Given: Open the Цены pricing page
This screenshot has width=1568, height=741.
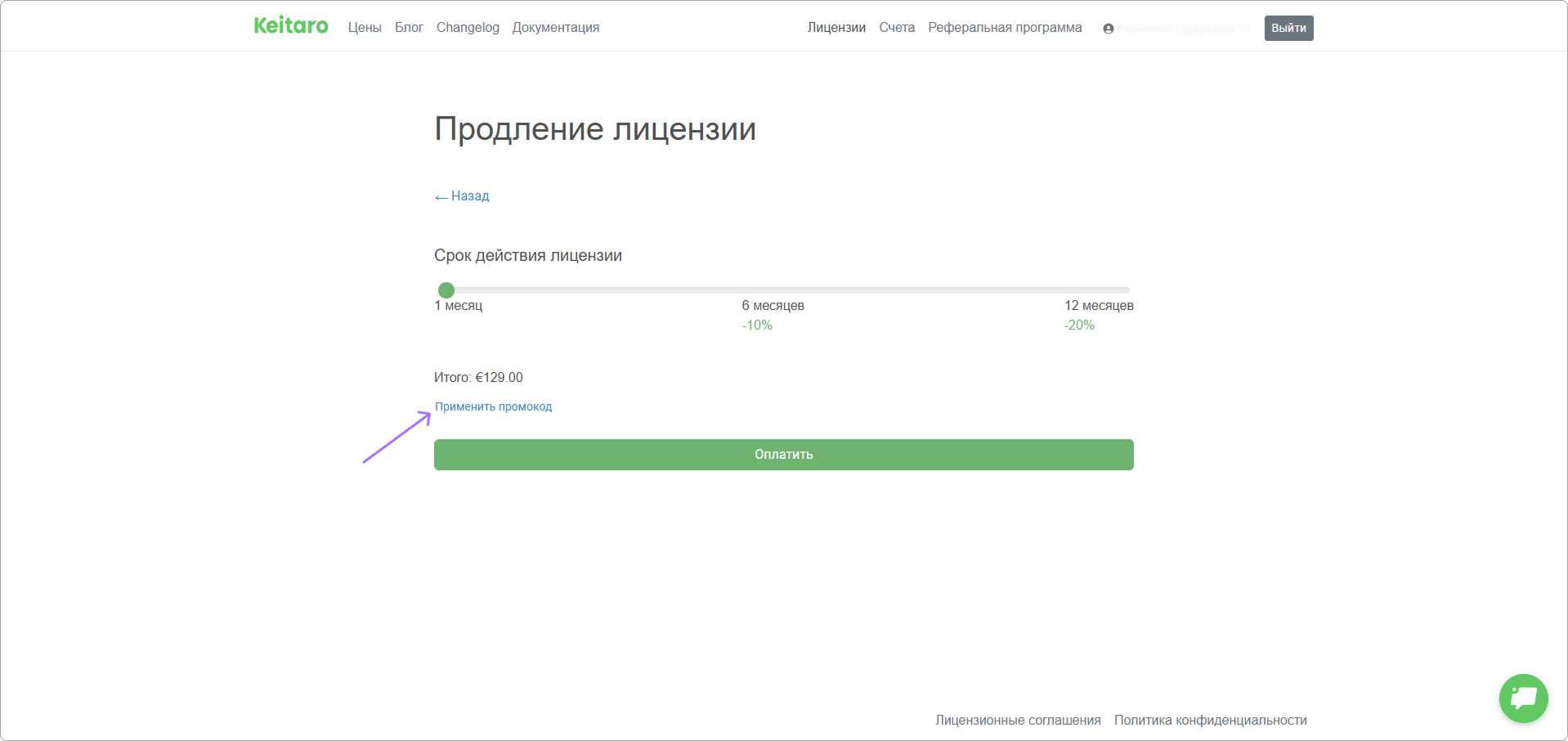Looking at the screenshot, I should [365, 28].
